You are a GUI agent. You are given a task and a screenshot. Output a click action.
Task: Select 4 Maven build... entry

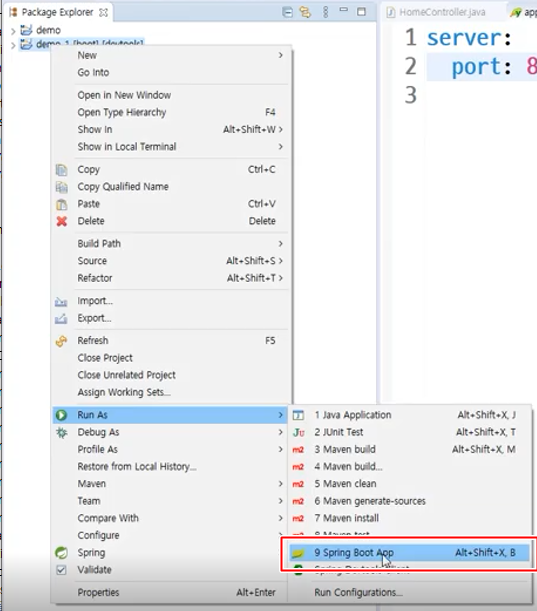click(409, 466)
